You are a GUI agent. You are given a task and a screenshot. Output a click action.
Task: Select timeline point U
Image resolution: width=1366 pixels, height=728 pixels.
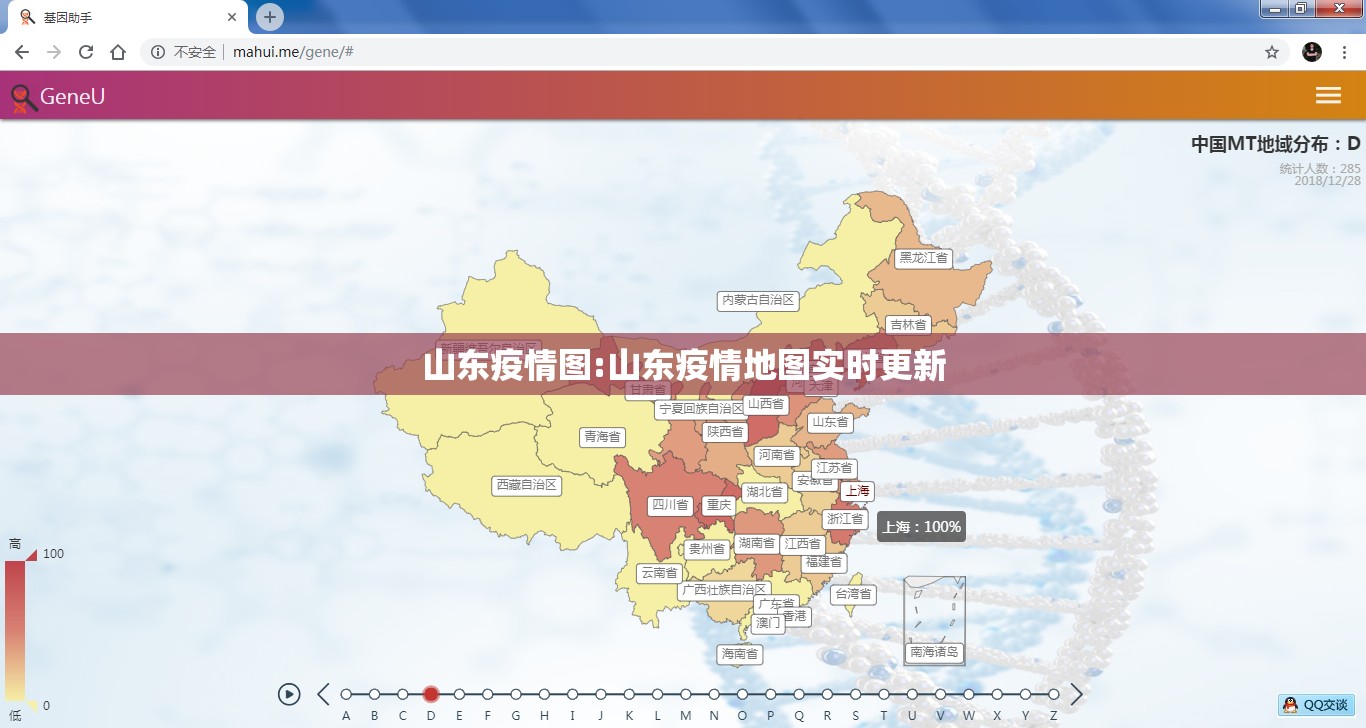tap(912, 694)
